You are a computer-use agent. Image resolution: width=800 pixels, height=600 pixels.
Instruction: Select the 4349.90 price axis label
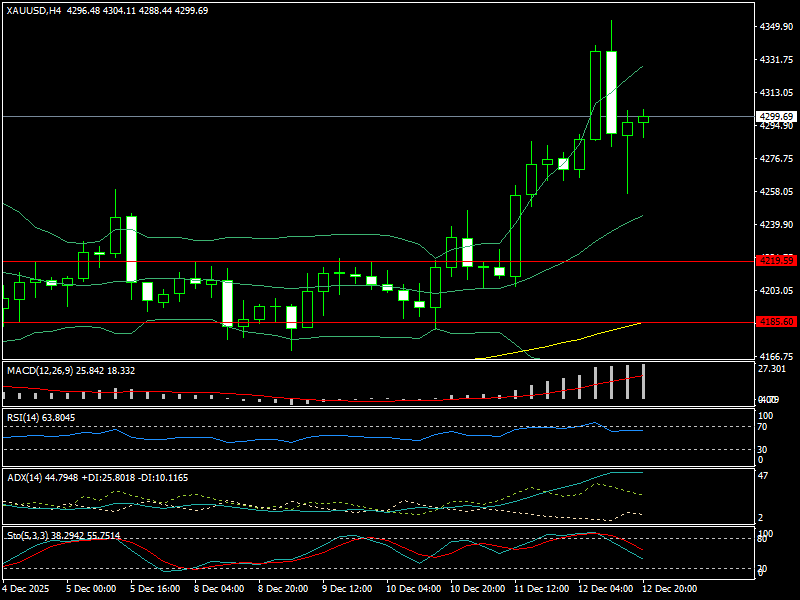coord(777,27)
